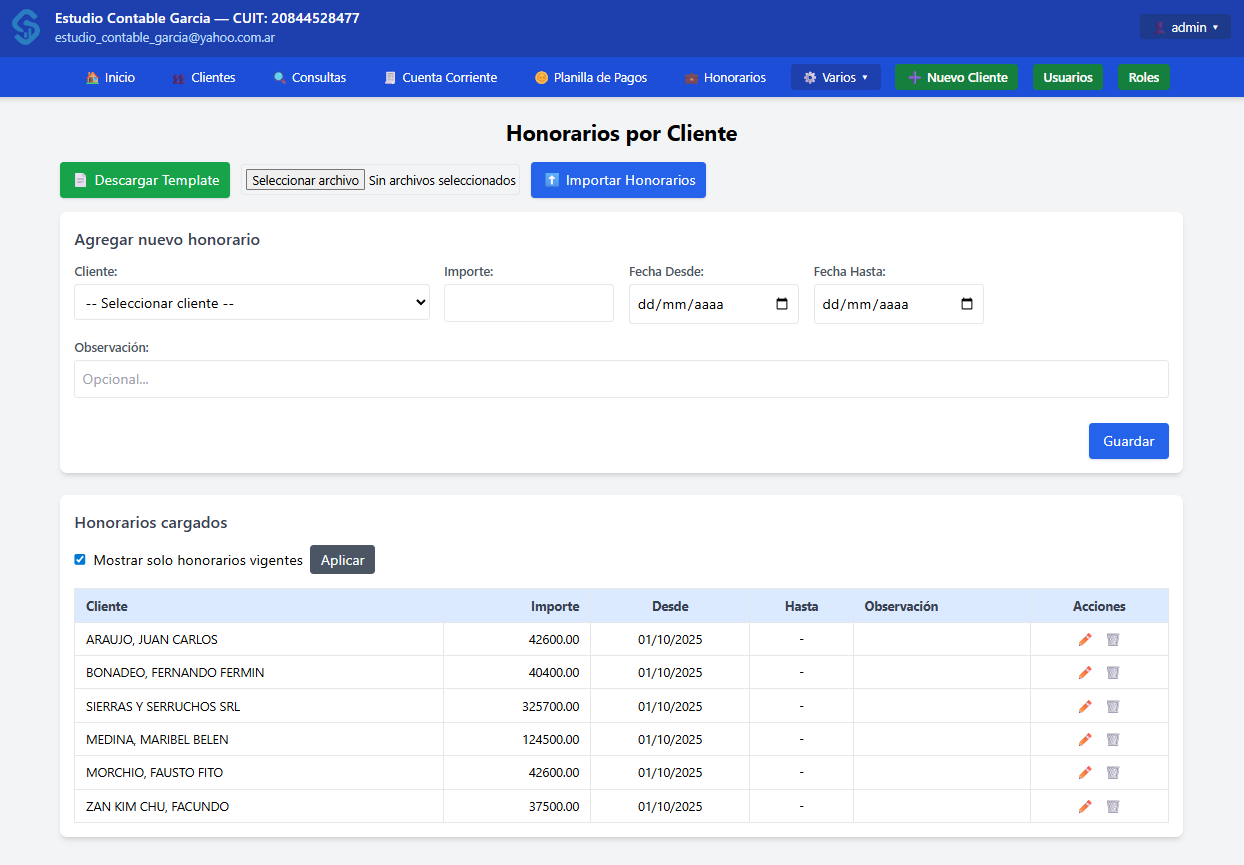Click trash icon for MEDINA, MARIBEL BELEN

pyautogui.click(x=1112, y=740)
